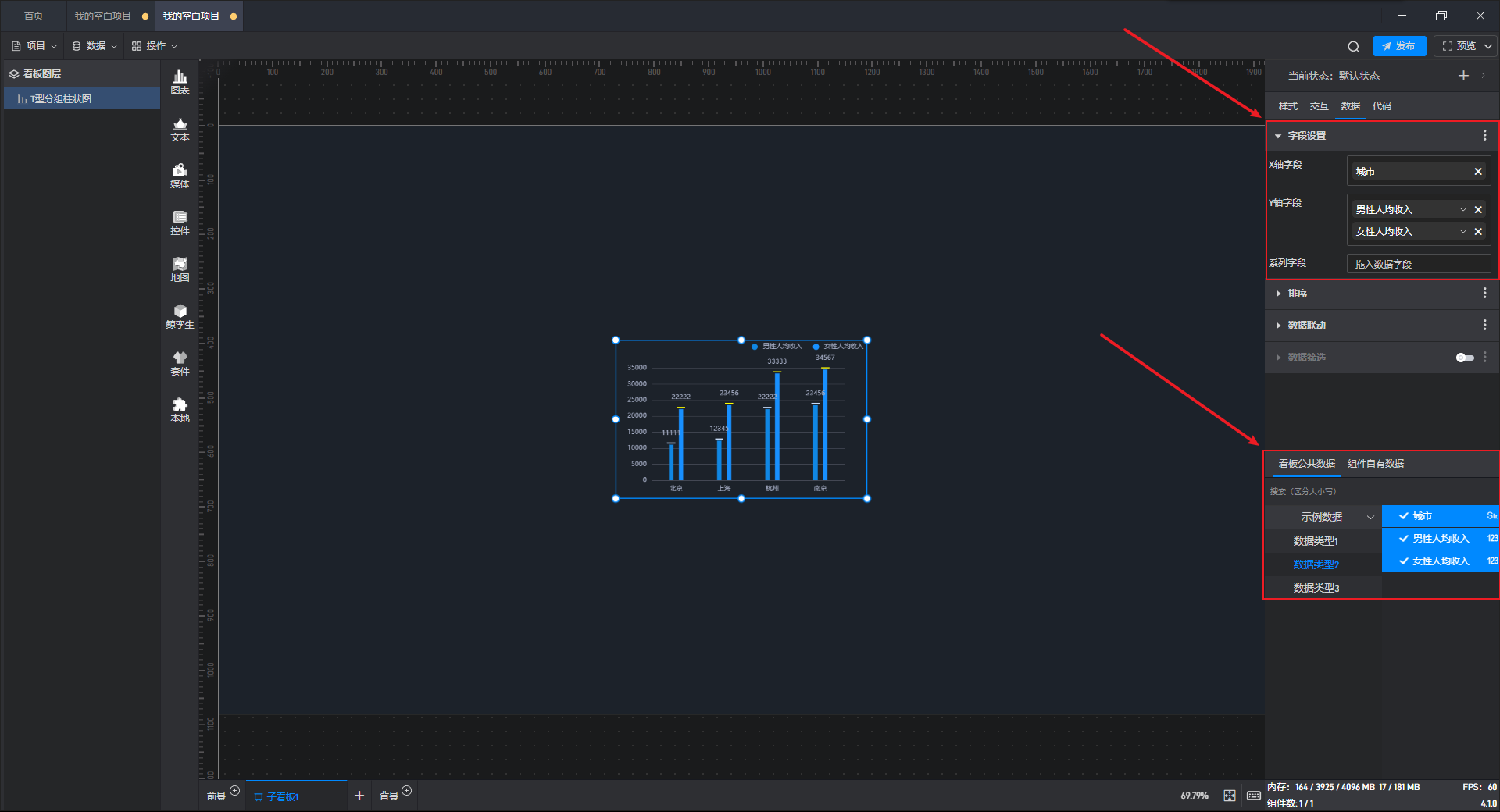Switch to 看板公共数据 tab

coord(1306,464)
